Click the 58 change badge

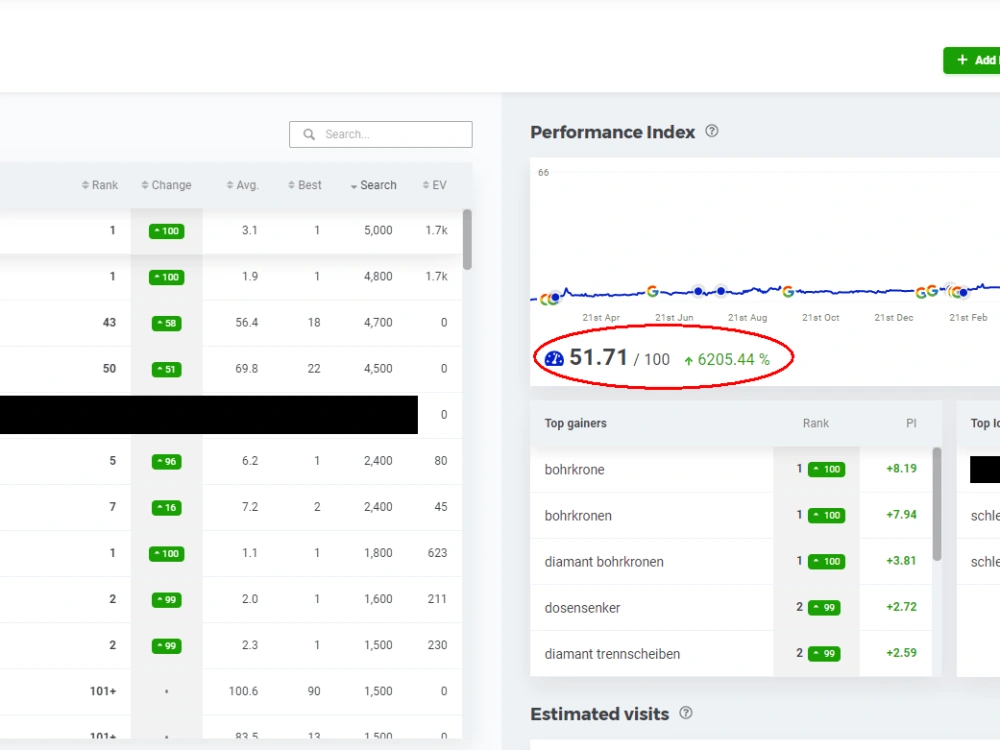(166, 323)
